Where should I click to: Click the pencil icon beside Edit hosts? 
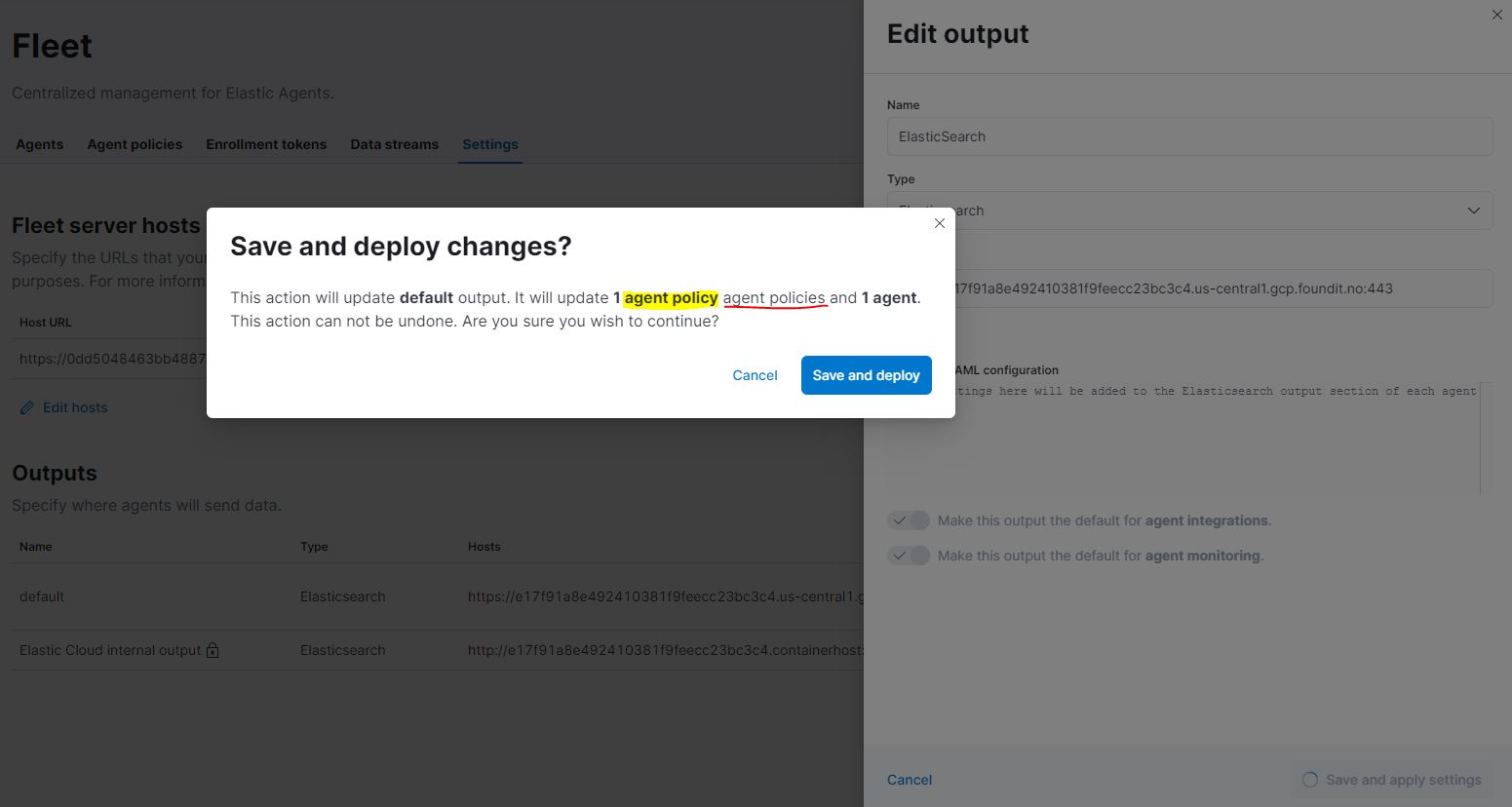27,406
